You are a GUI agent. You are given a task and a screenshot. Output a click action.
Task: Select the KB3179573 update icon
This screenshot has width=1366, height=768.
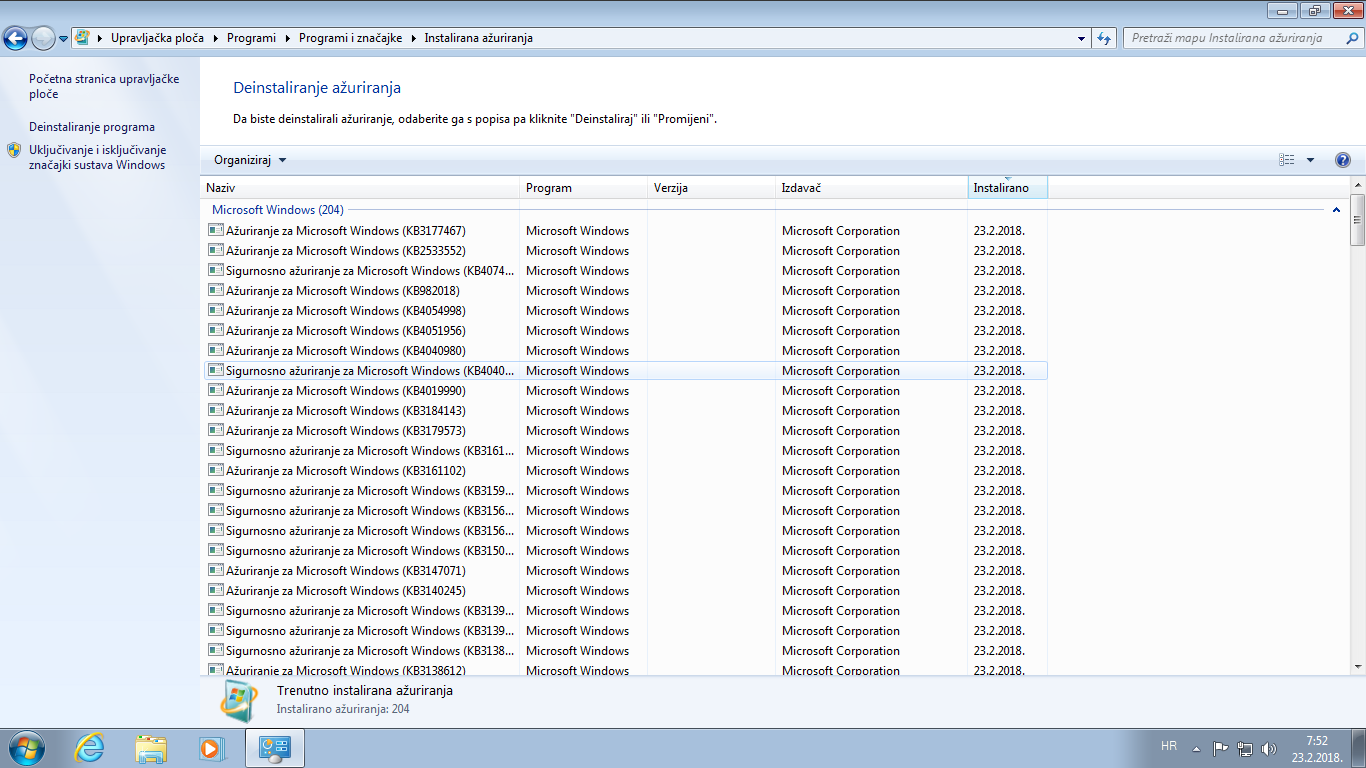215,430
